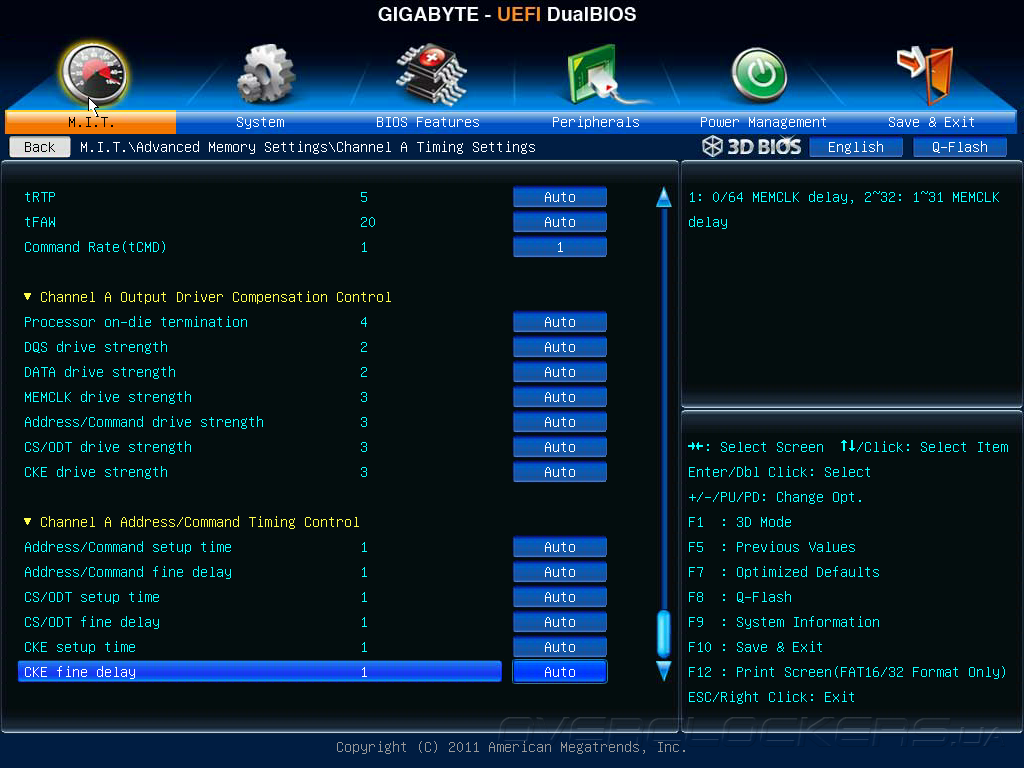
Task: Click the 3D BIOS cube logo
Action: pos(712,146)
